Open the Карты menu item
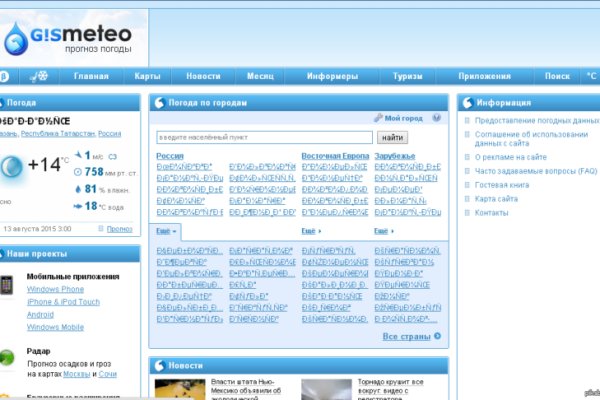This screenshot has height=400, width=600. coord(148,76)
